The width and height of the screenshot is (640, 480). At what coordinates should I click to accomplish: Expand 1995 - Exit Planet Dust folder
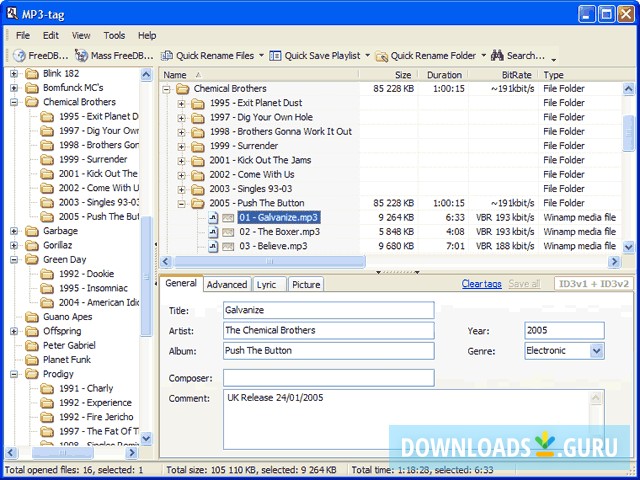(181, 103)
